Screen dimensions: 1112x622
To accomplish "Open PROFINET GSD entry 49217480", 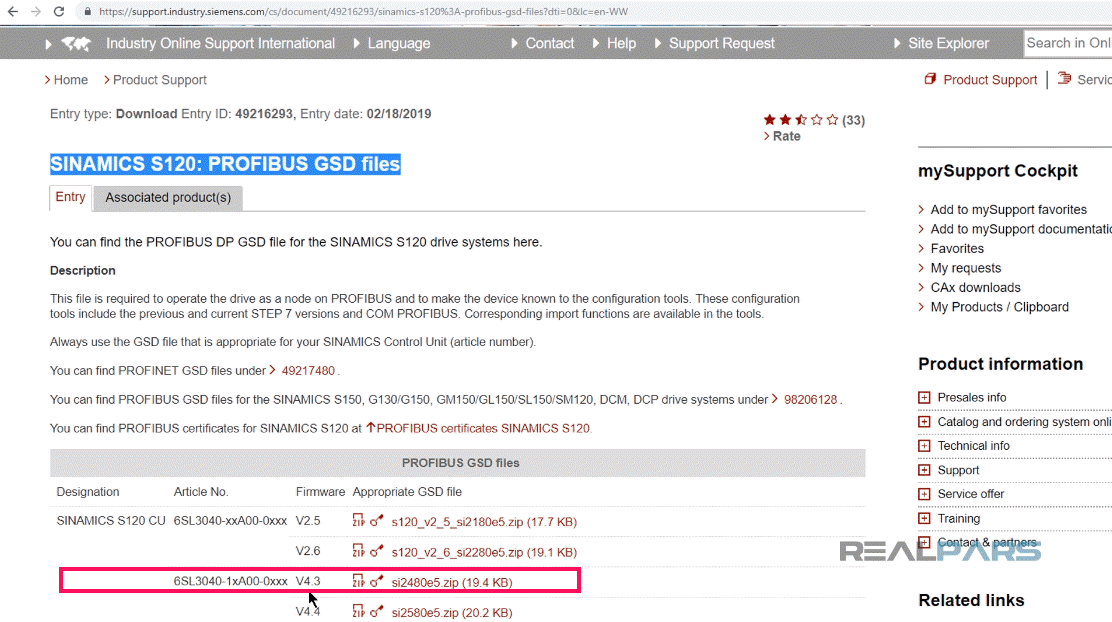I will point(308,371).
